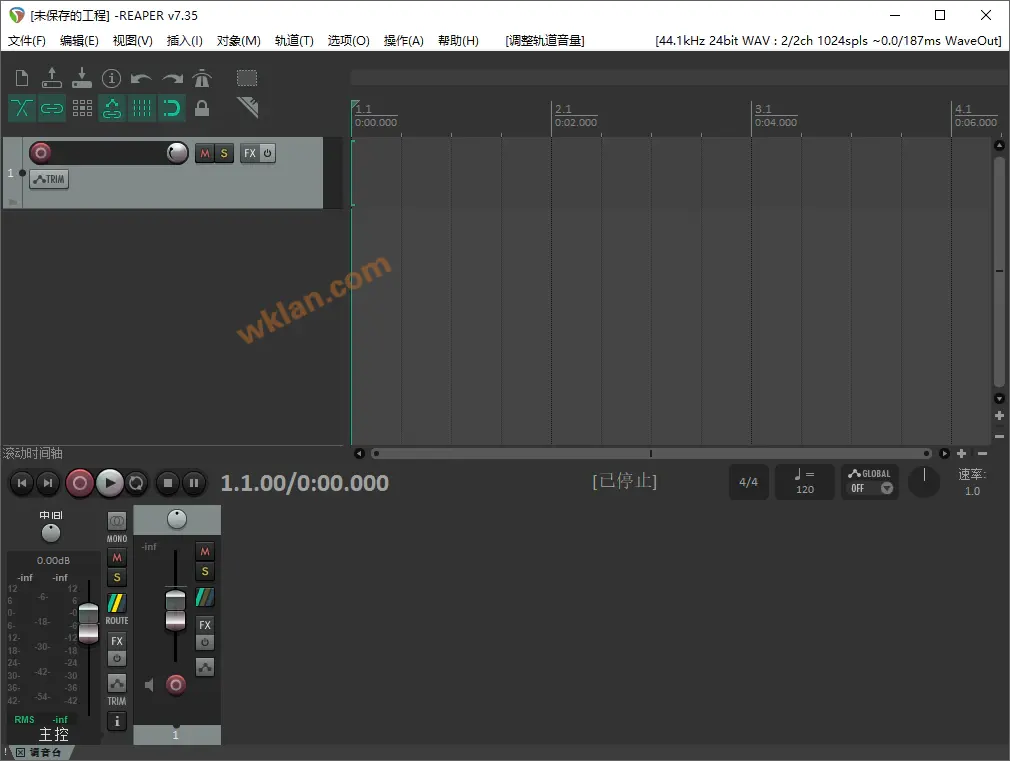Open the metronome settings icon

point(202,78)
